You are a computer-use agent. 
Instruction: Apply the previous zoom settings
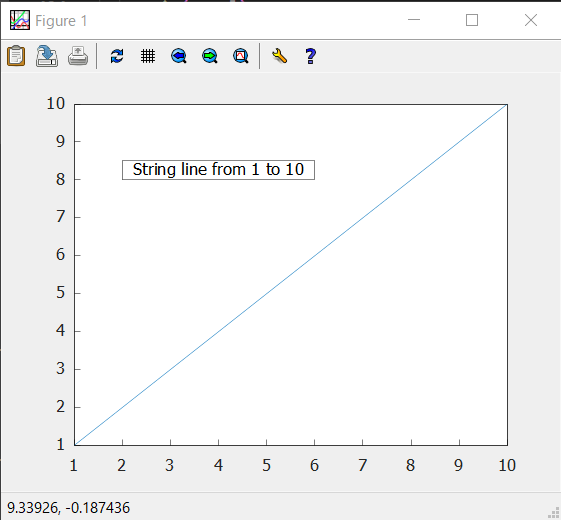179,56
